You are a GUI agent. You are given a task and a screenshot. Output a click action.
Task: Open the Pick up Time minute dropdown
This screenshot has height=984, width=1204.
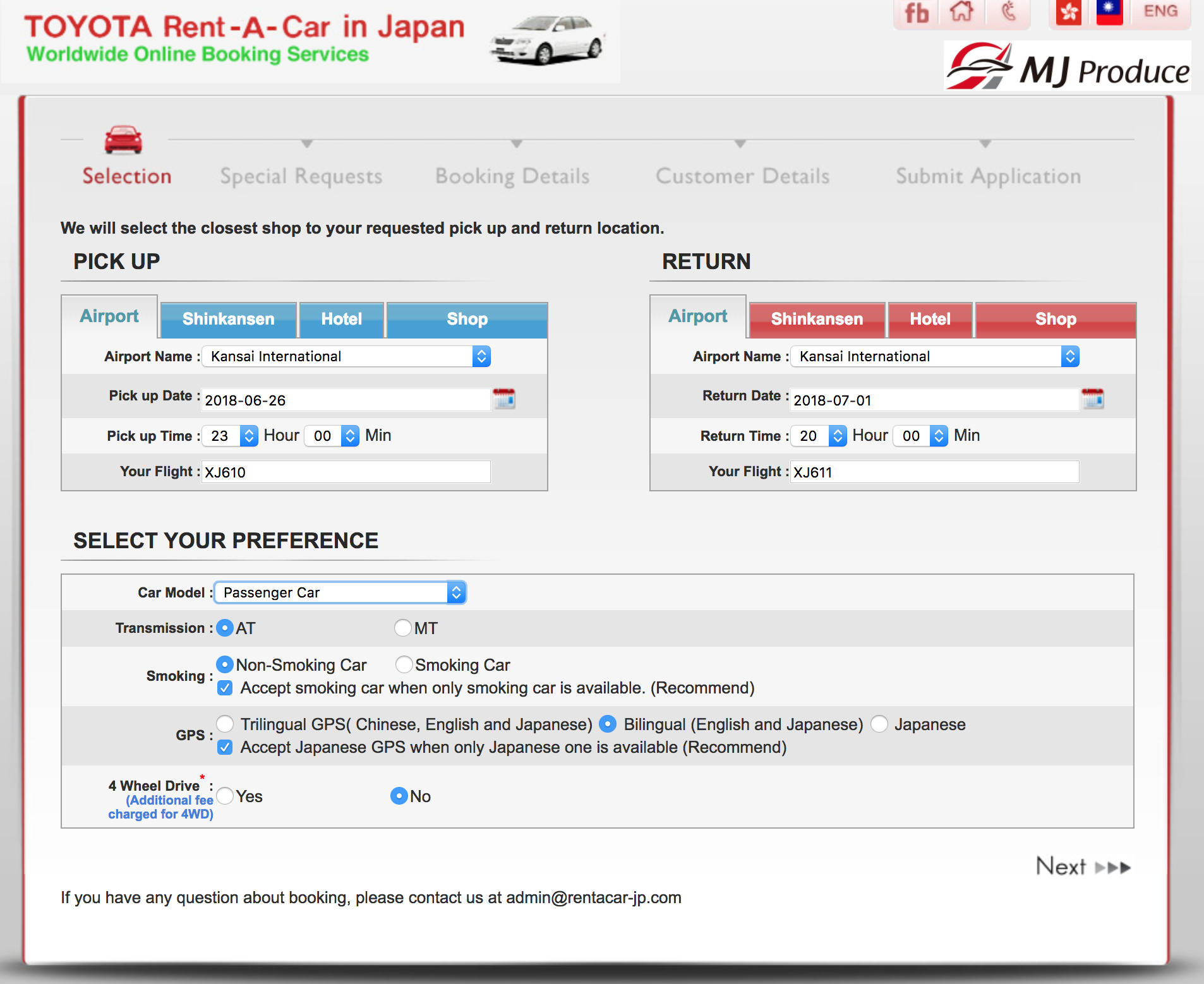click(332, 436)
